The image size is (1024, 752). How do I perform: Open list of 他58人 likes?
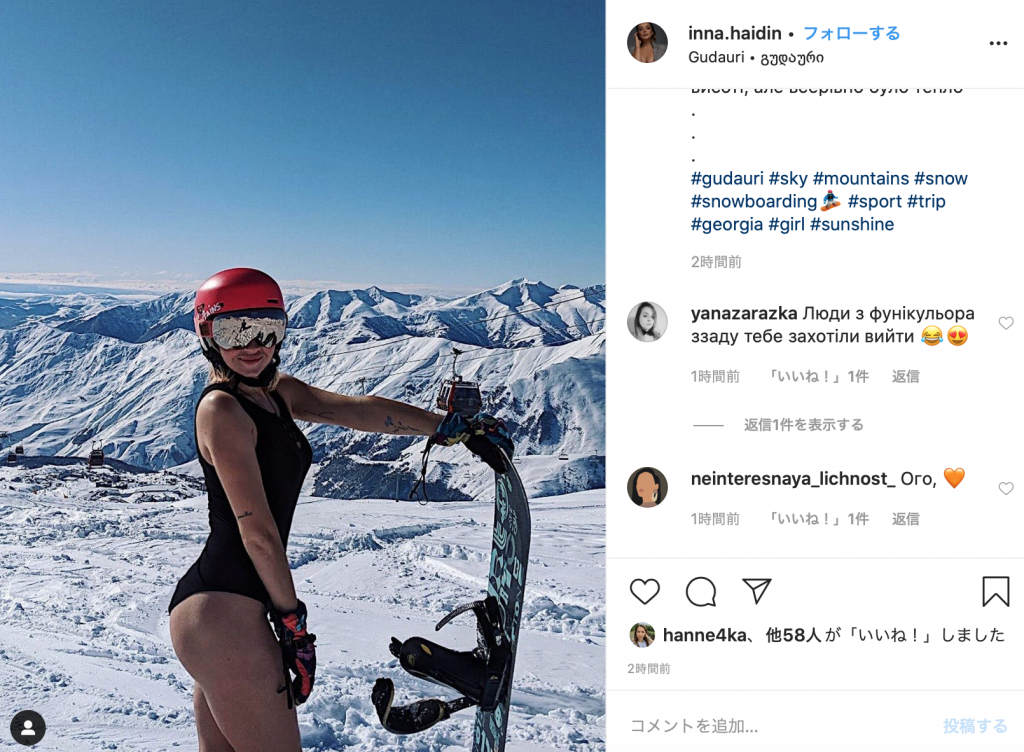pos(793,635)
